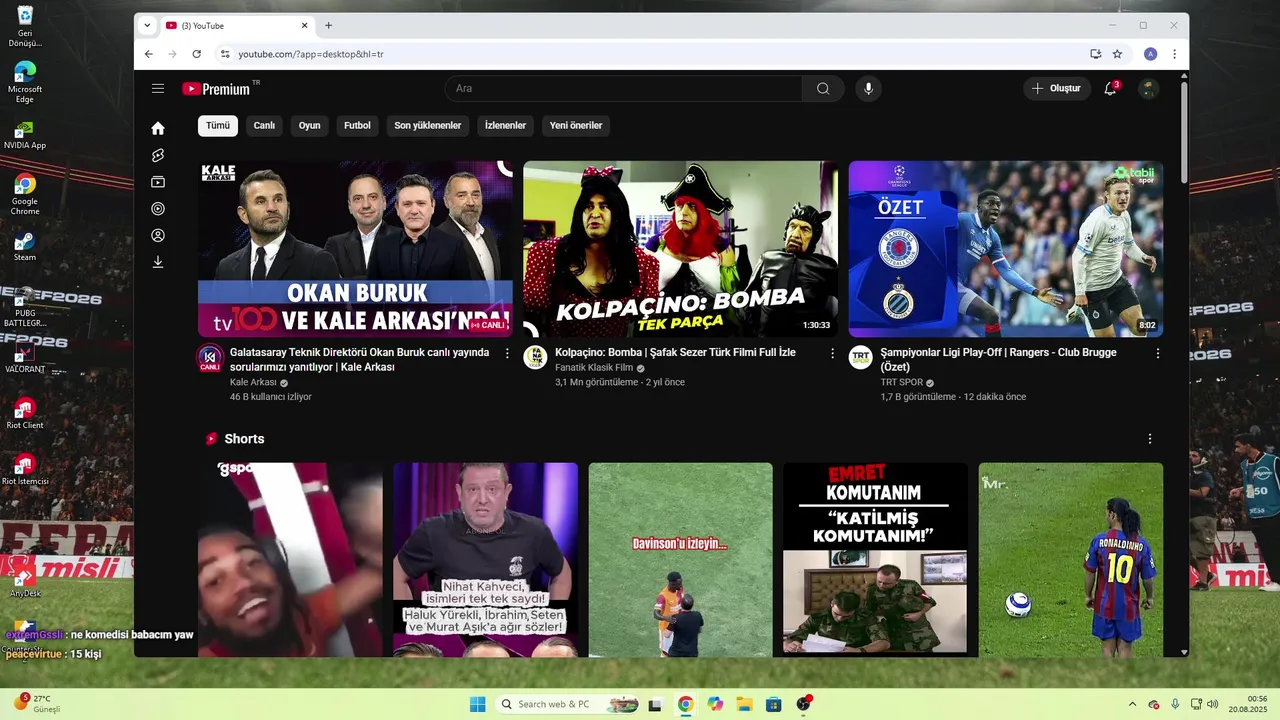This screenshot has width=1280, height=720.
Task: Open File Explorer from the taskbar
Action: pyautogui.click(x=744, y=704)
